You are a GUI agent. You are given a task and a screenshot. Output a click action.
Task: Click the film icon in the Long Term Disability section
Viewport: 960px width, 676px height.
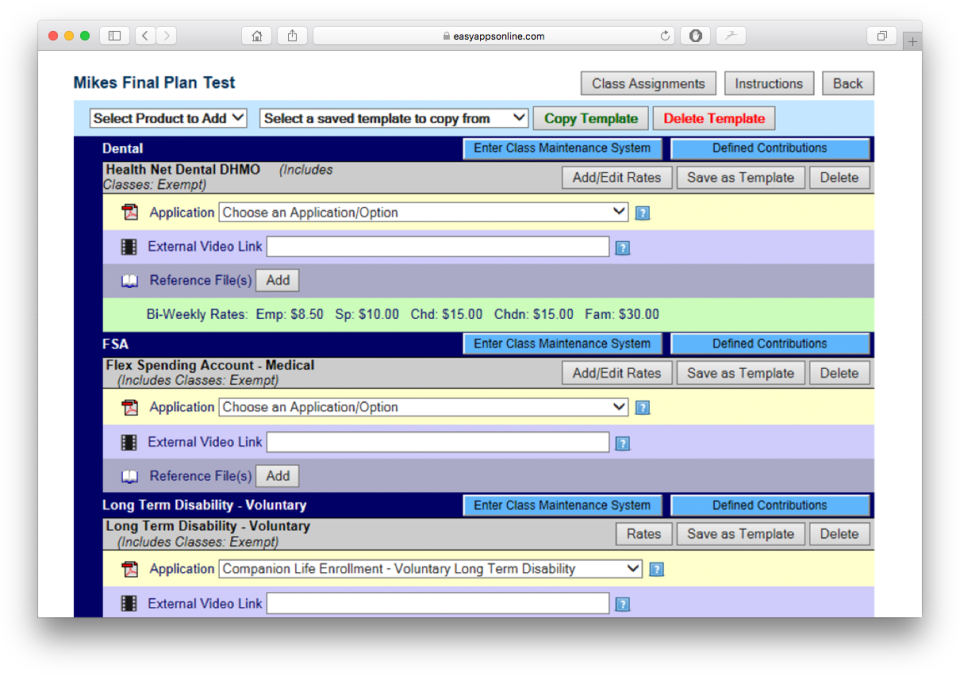pyautogui.click(x=129, y=603)
